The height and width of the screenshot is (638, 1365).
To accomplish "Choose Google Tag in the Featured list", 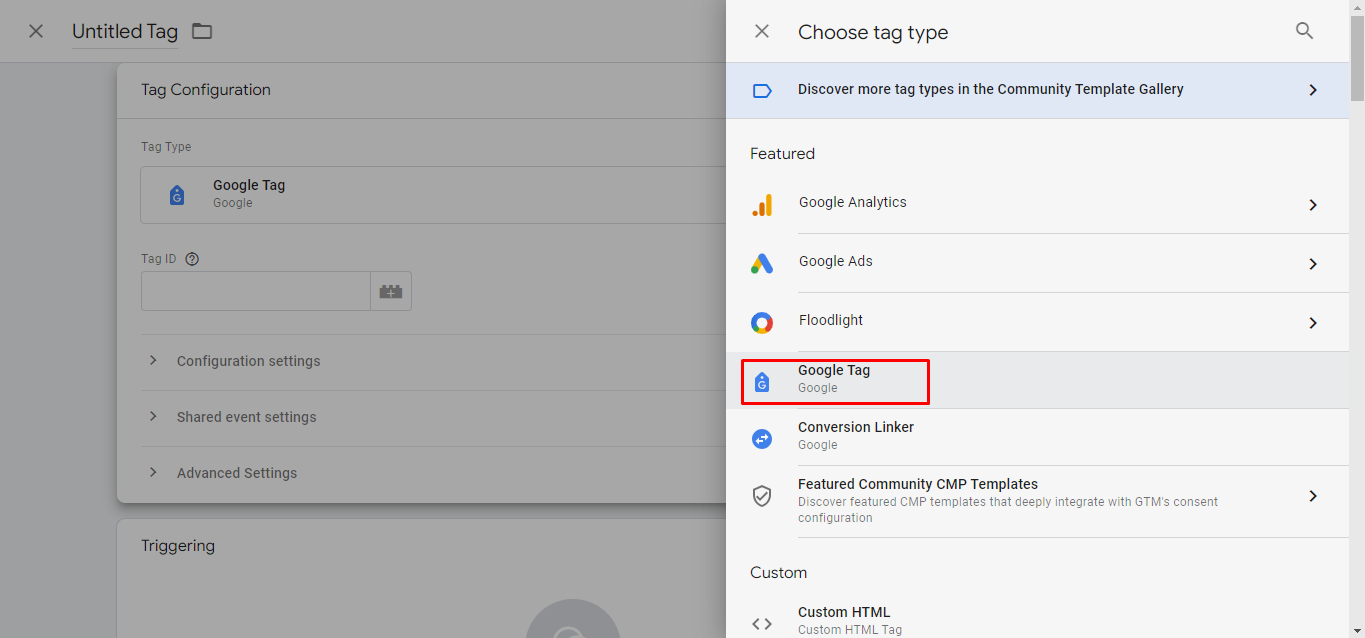I will click(1037, 380).
